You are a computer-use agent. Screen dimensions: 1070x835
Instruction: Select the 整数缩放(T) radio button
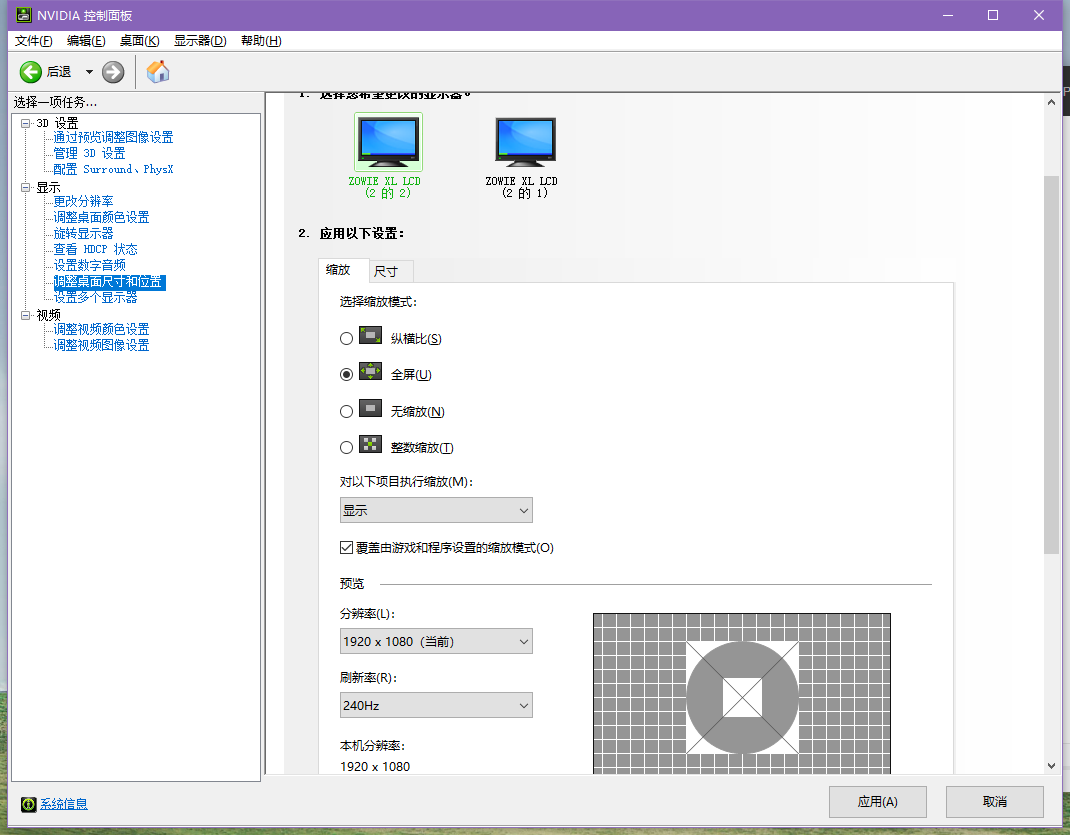pos(347,448)
